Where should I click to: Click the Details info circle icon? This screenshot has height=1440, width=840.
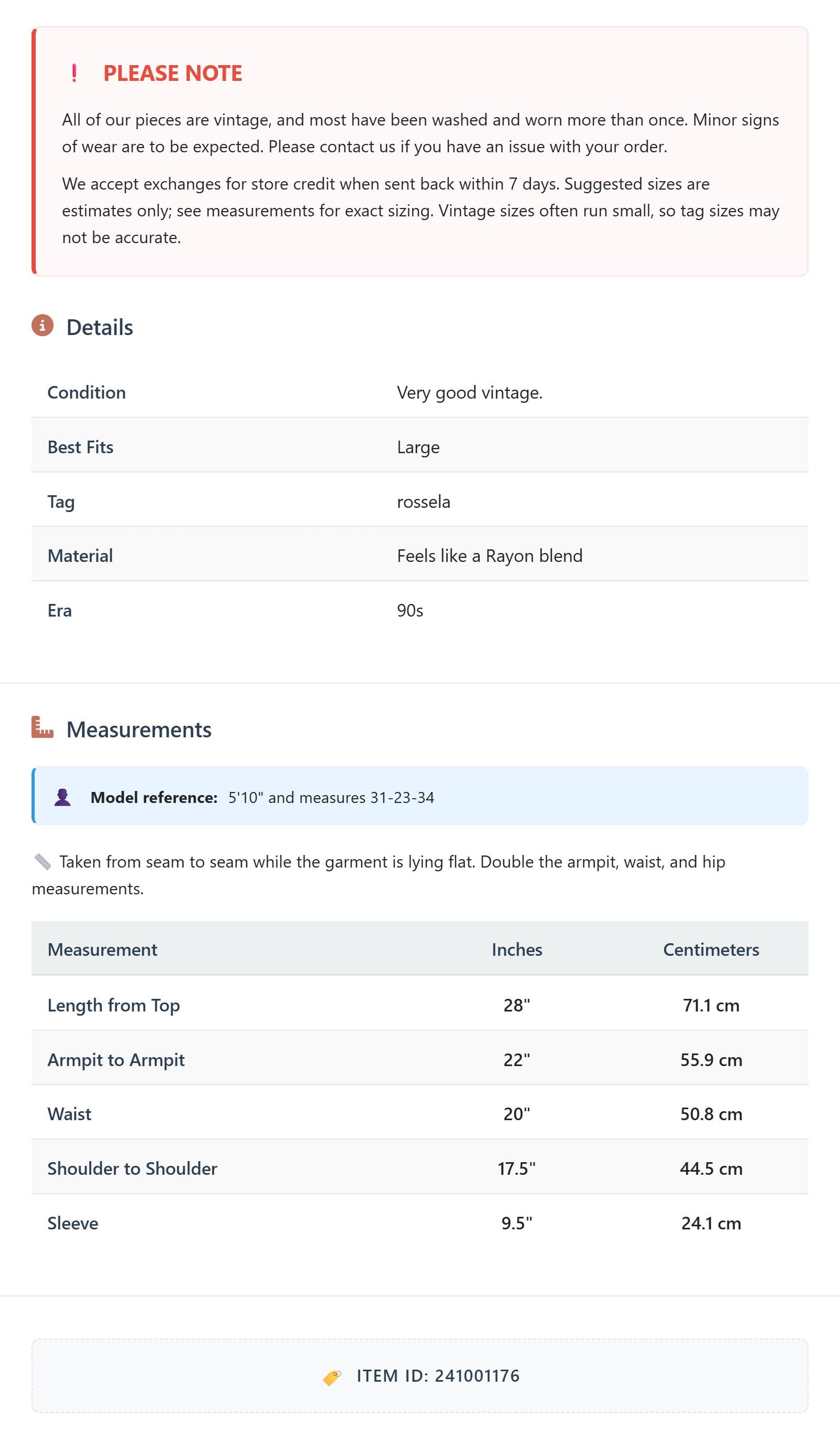tap(43, 325)
